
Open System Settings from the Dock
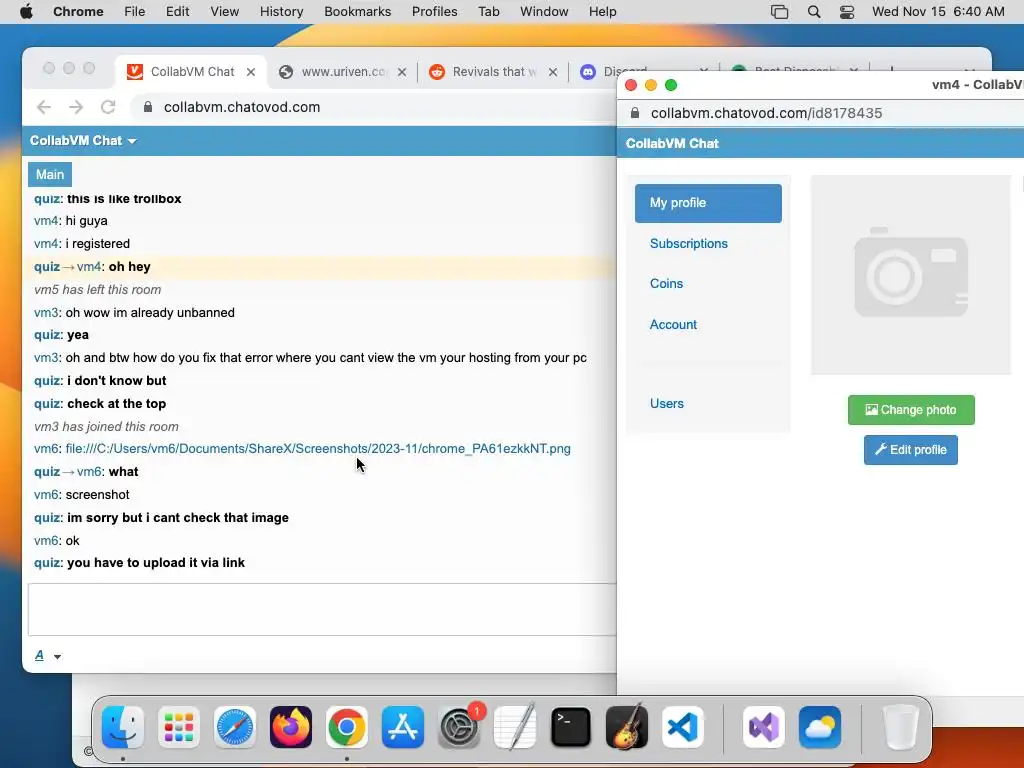coord(459,727)
